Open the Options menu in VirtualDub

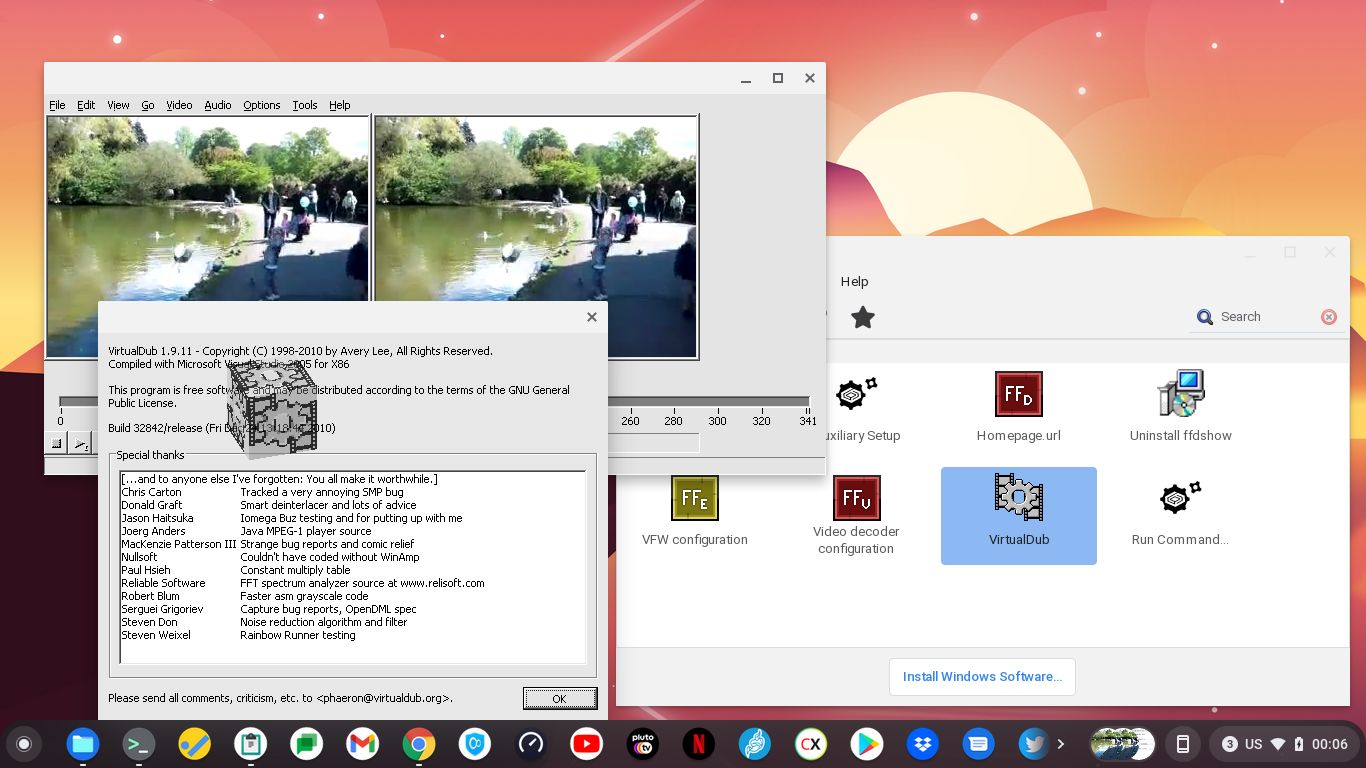[261, 105]
